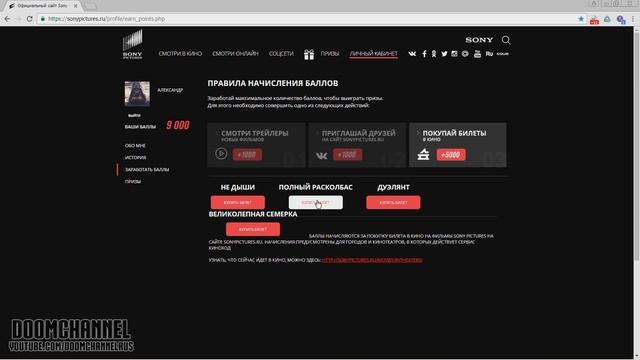Open the Twitter bird icon

point(444,53)
